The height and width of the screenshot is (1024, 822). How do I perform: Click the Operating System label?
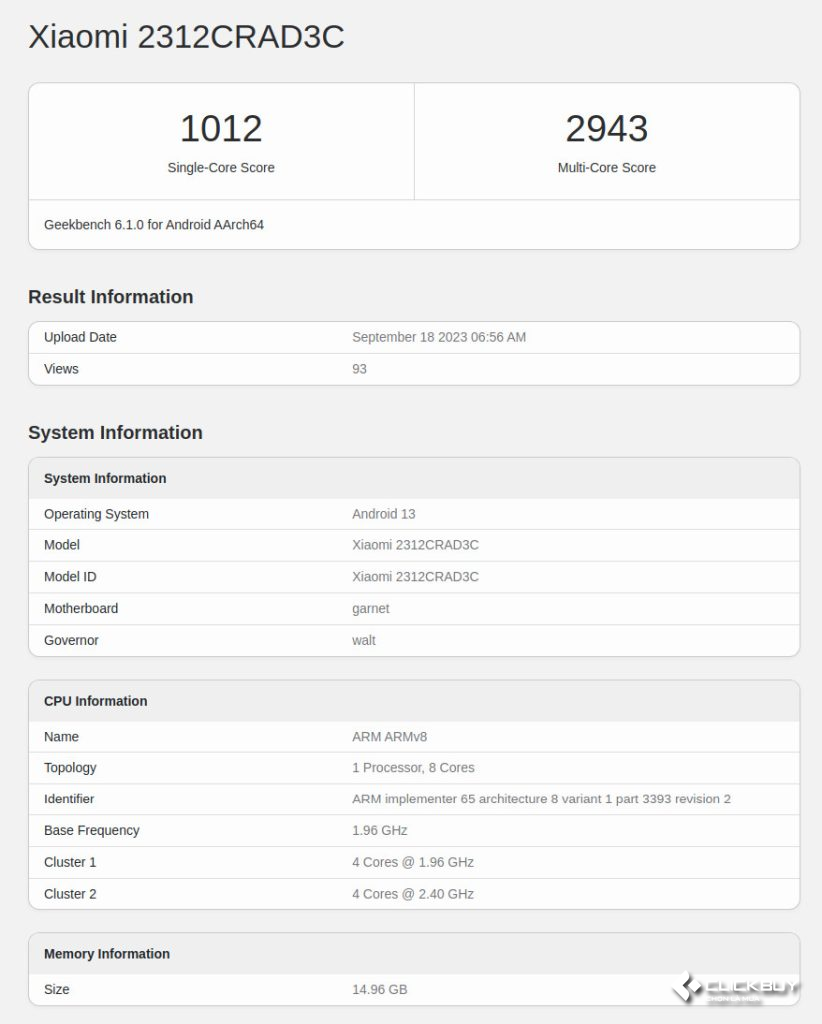click(x=97, y=514)
